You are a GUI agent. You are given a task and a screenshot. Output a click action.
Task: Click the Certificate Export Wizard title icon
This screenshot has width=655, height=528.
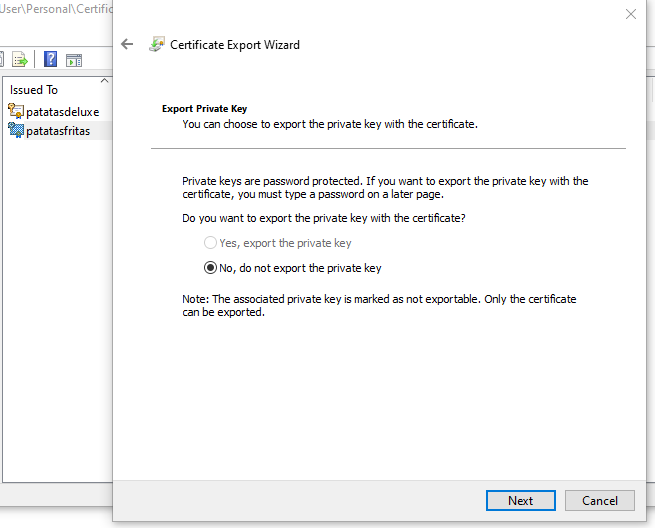tap(157, 44)
